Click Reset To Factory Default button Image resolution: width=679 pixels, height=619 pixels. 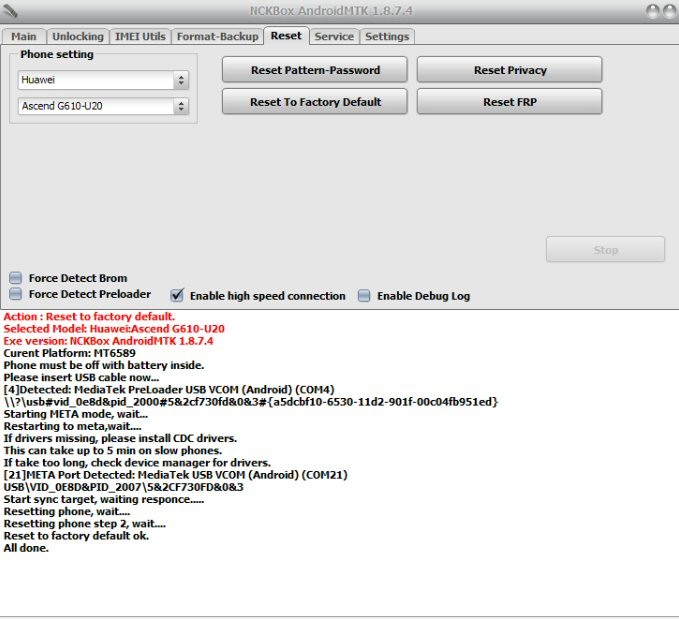point(315,102)
